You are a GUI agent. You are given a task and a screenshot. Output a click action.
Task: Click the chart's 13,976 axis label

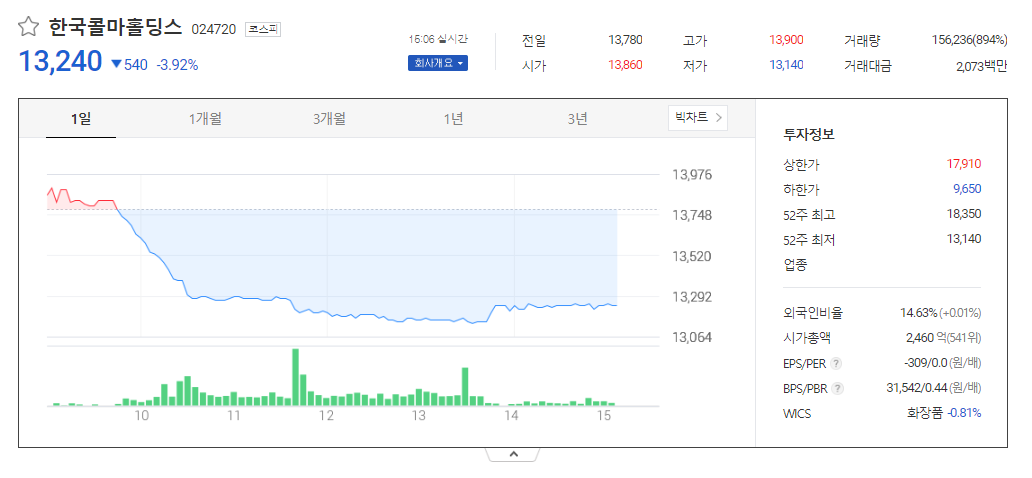coord(692,174)
